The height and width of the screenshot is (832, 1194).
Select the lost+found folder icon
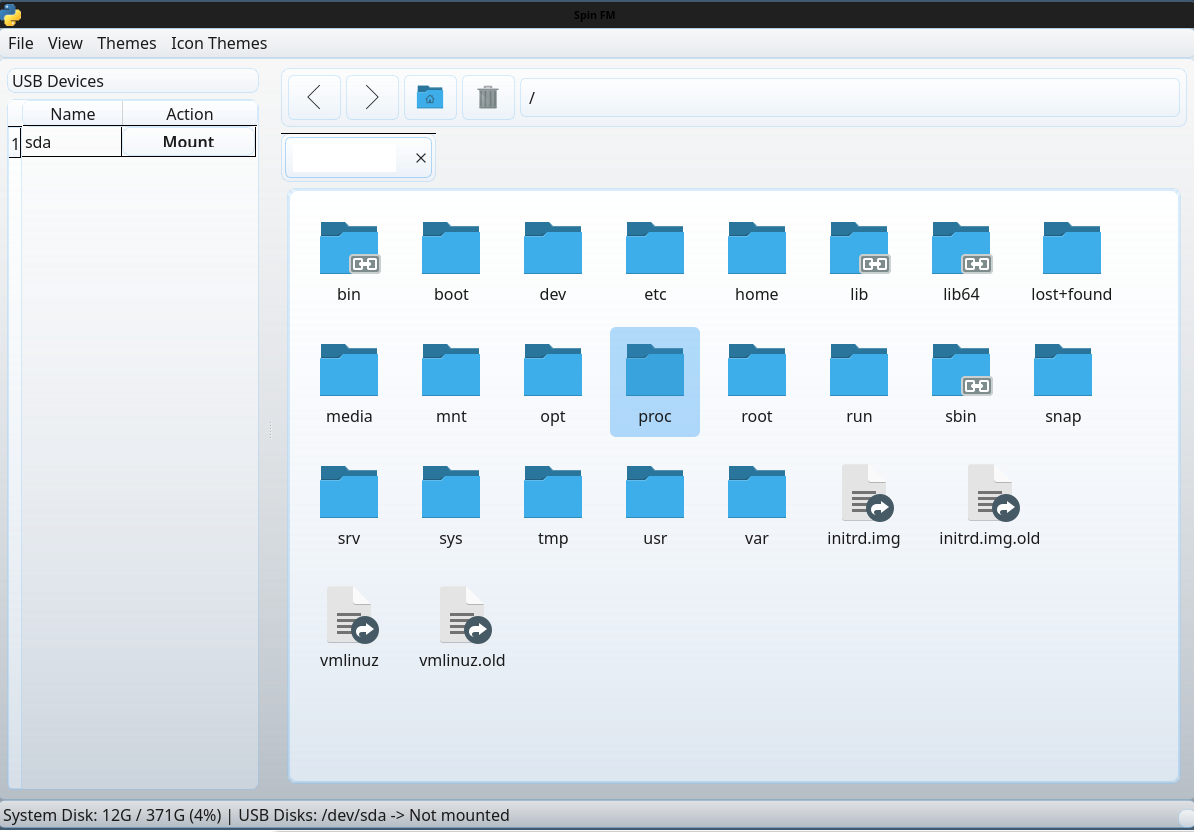1071,250
